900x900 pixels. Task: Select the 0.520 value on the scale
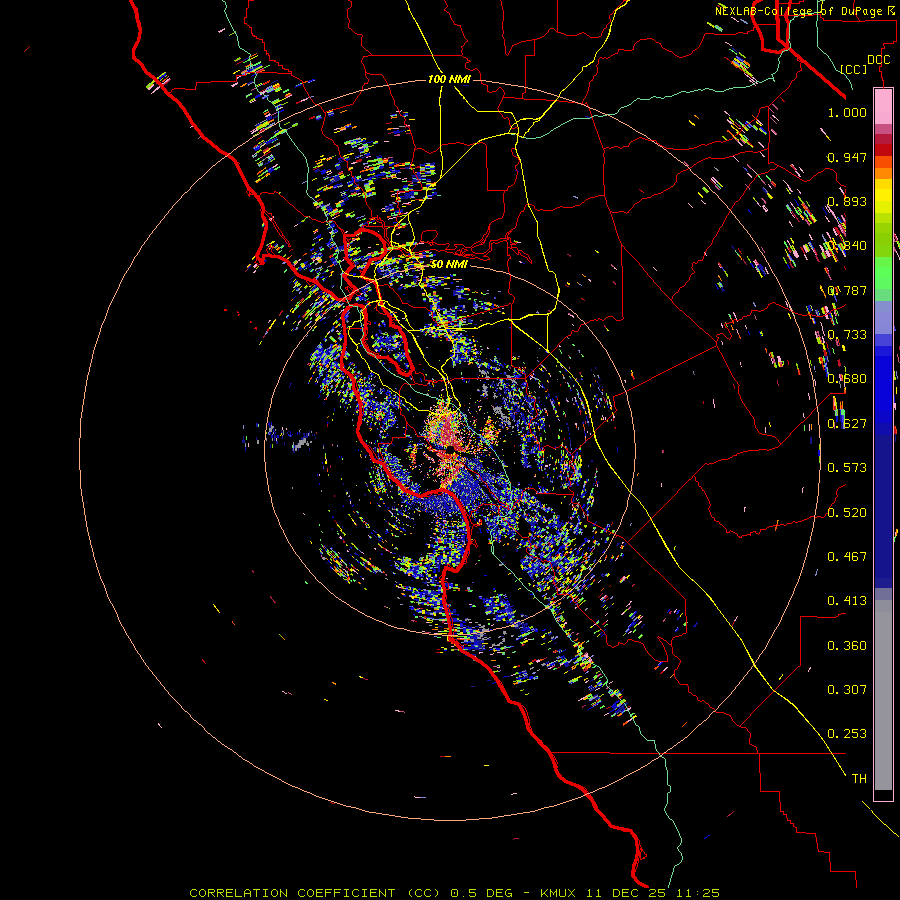coord(847,512)
